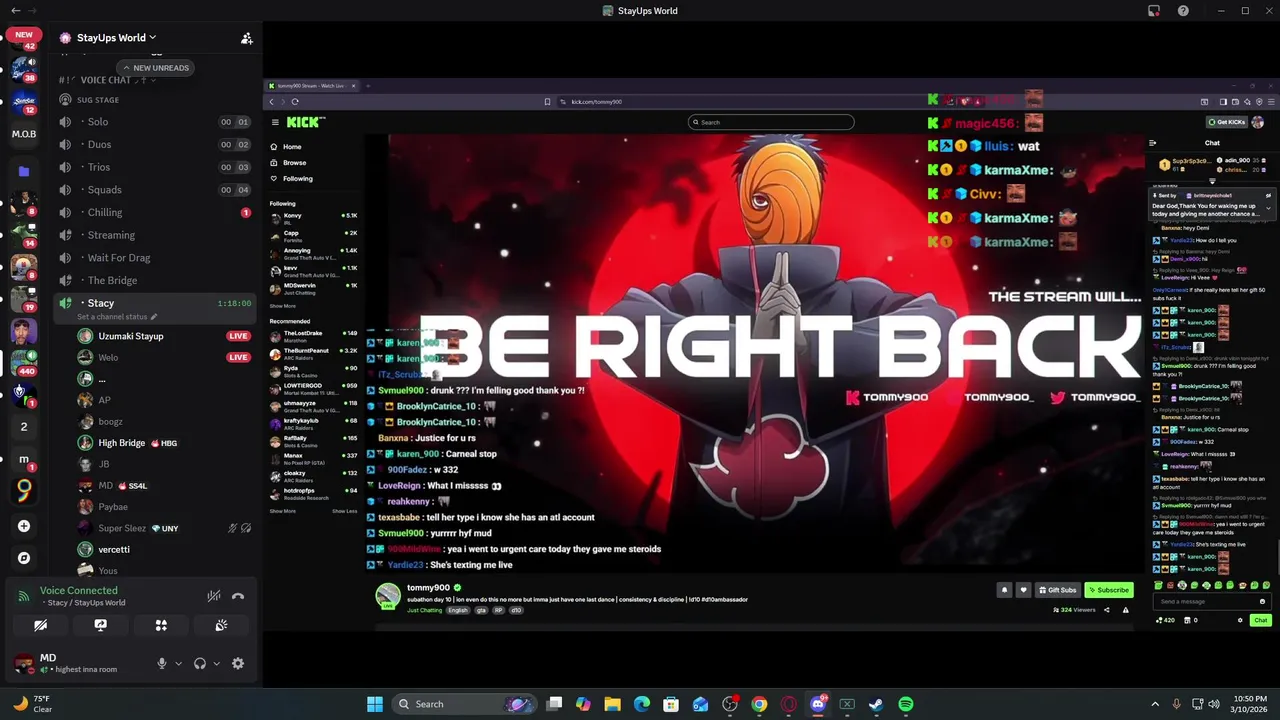Open the Discord activities launcher icon
The height and width of the screenshot is (720, 1280).
(x=161, y=625)
